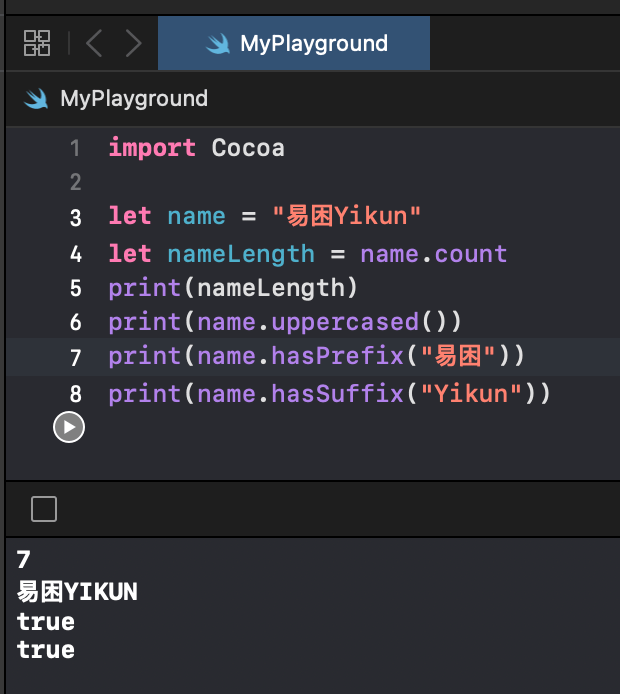
Task: Click the hasSuffix method name
Action: pos(337,394)
